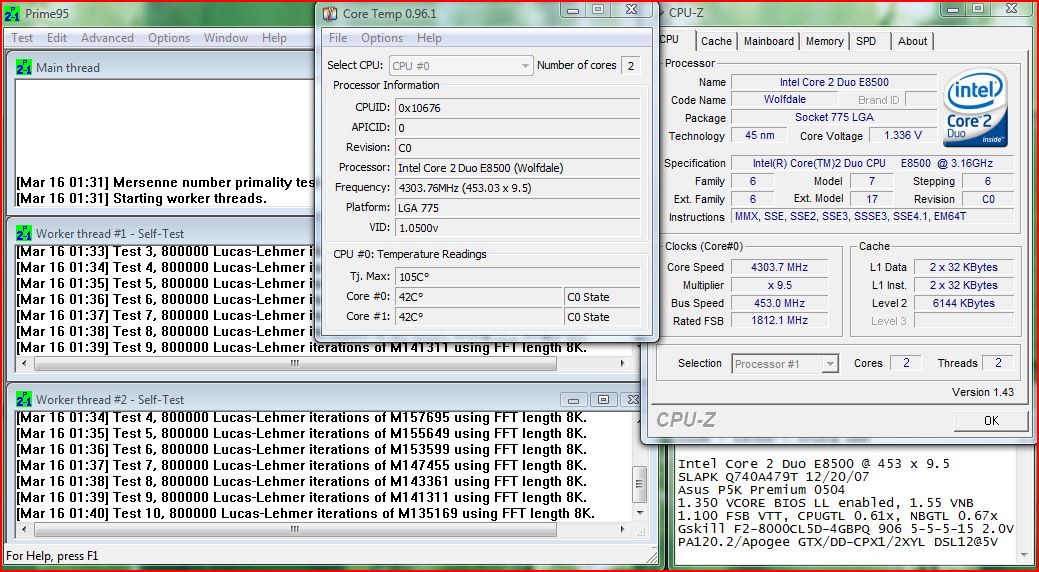This screenshot has height=572, width=1039.
Task: Click the Test 10 line in Worker thread #2
Action: coord(305,514)
